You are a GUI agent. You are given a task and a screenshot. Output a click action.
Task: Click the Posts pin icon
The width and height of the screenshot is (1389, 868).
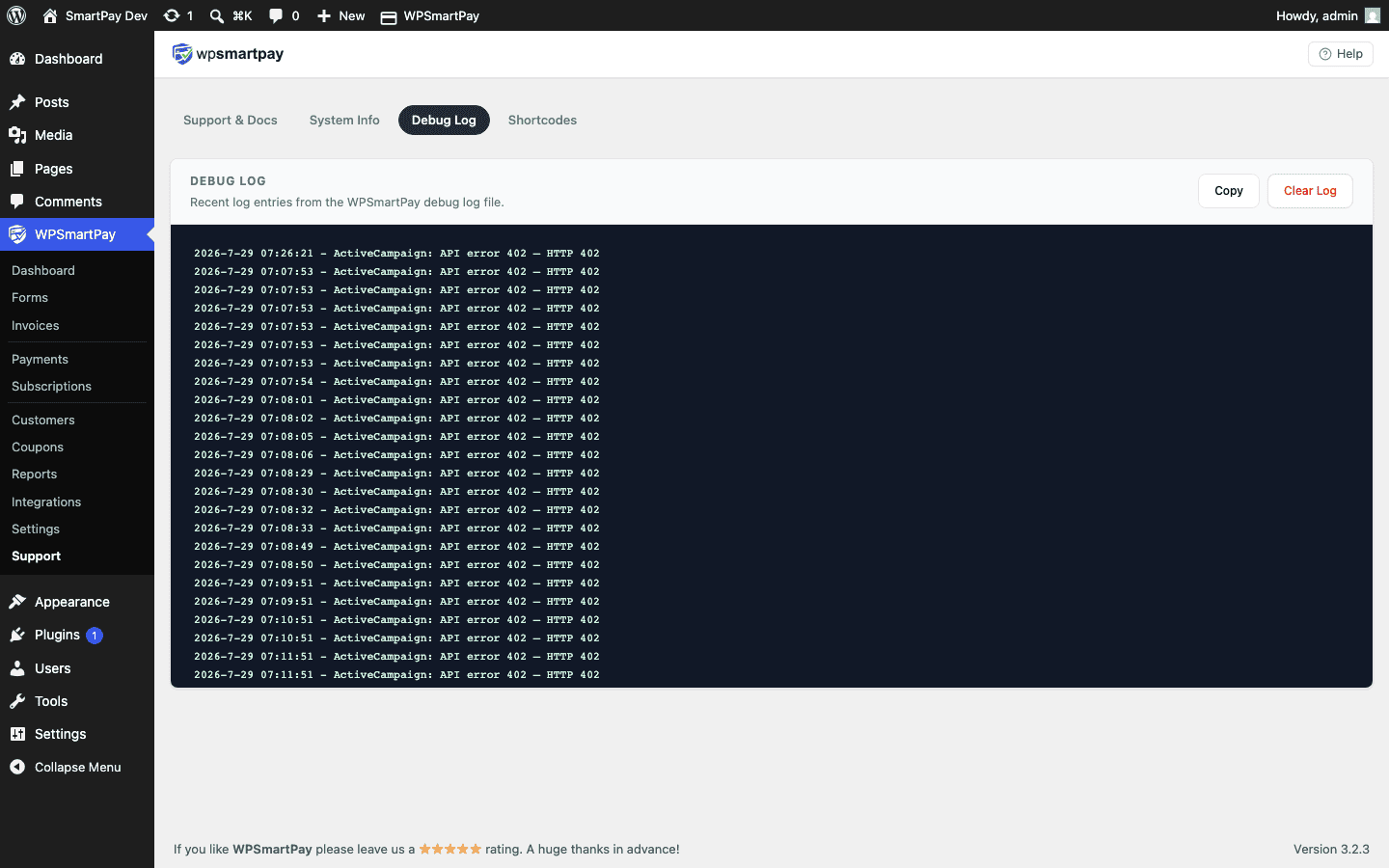pos(17,102)
